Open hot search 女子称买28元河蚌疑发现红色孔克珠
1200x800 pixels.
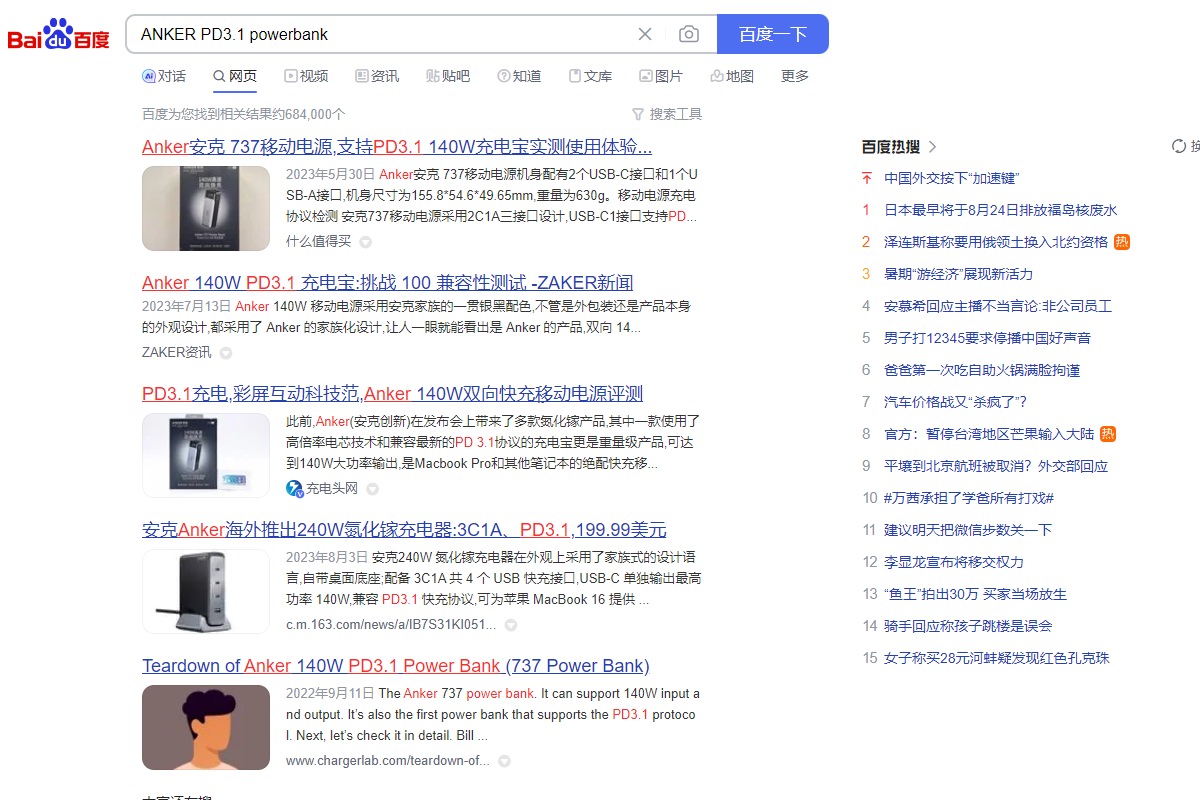(997, 658)
